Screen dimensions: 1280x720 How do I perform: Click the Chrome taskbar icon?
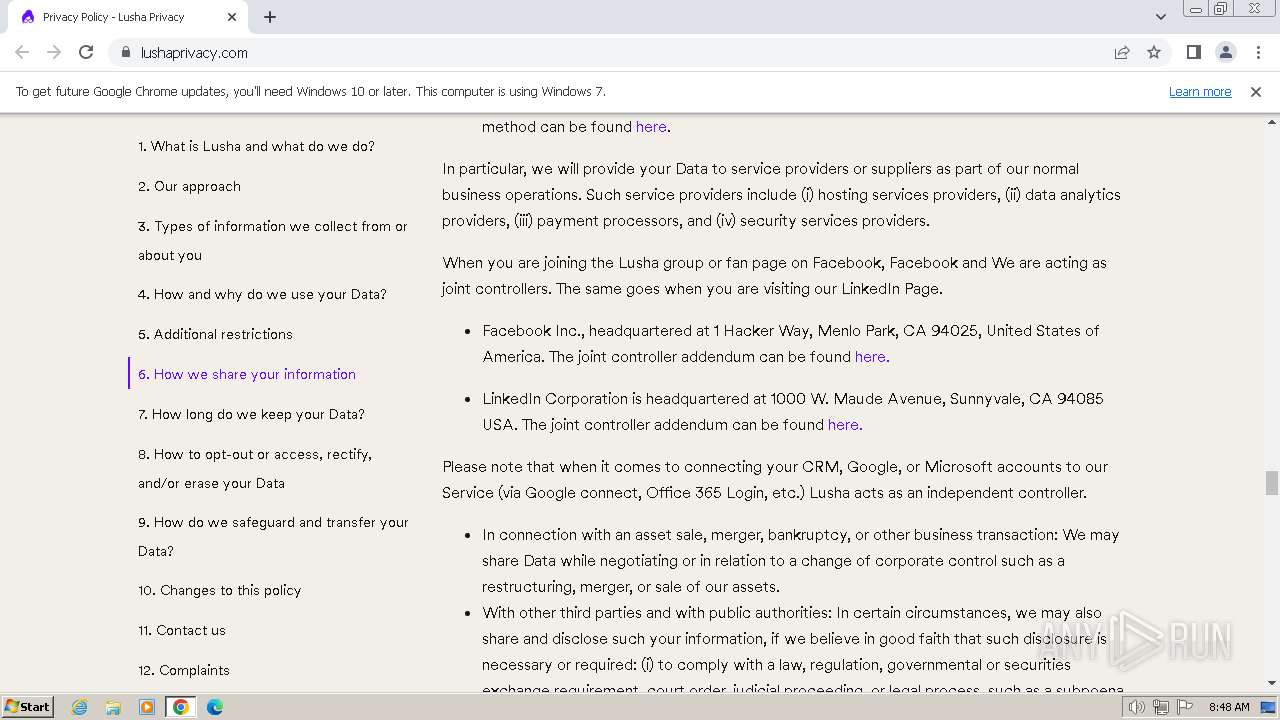pos(181,707)
